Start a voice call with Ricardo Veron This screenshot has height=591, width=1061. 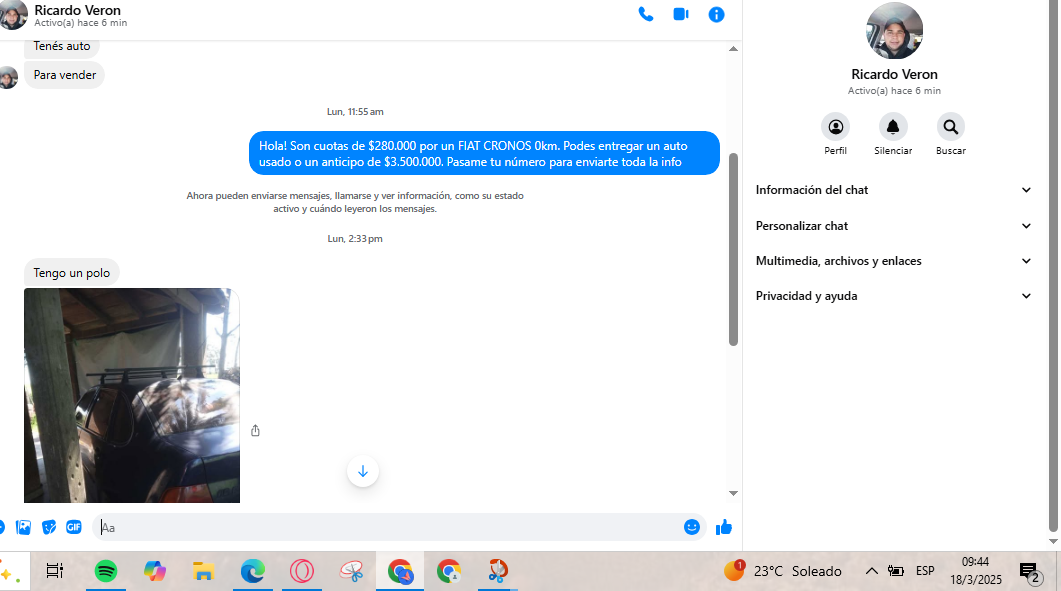pyautogui.click(x=646, y=14)
